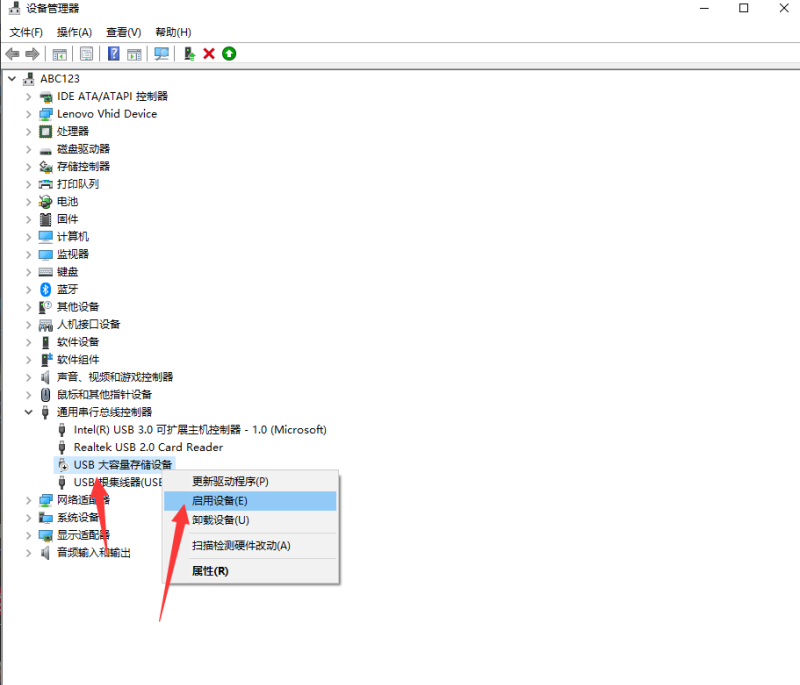800x685 pixels.
Task: Expand the 音频输入和输出 node
Action: [29, 553]
